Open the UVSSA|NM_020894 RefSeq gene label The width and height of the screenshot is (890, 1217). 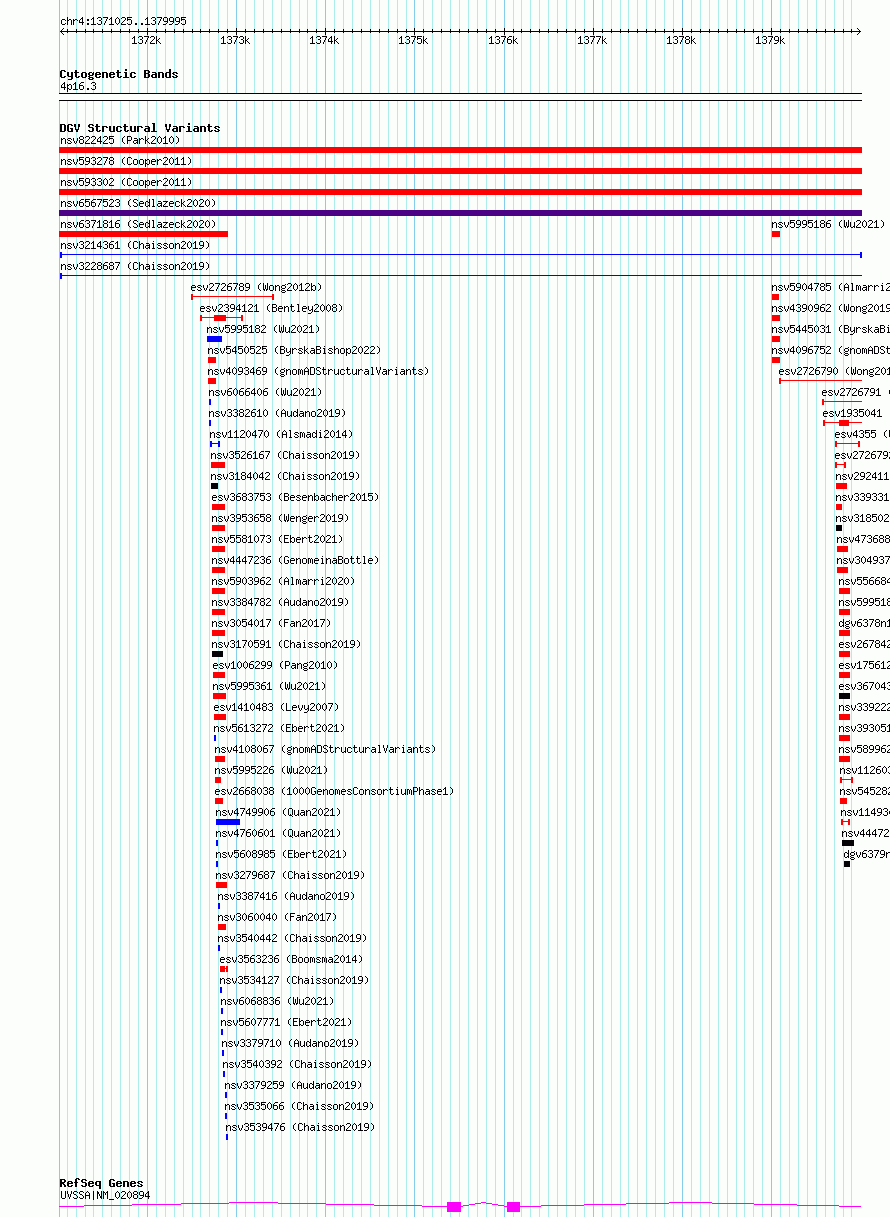click(105, 1195)
